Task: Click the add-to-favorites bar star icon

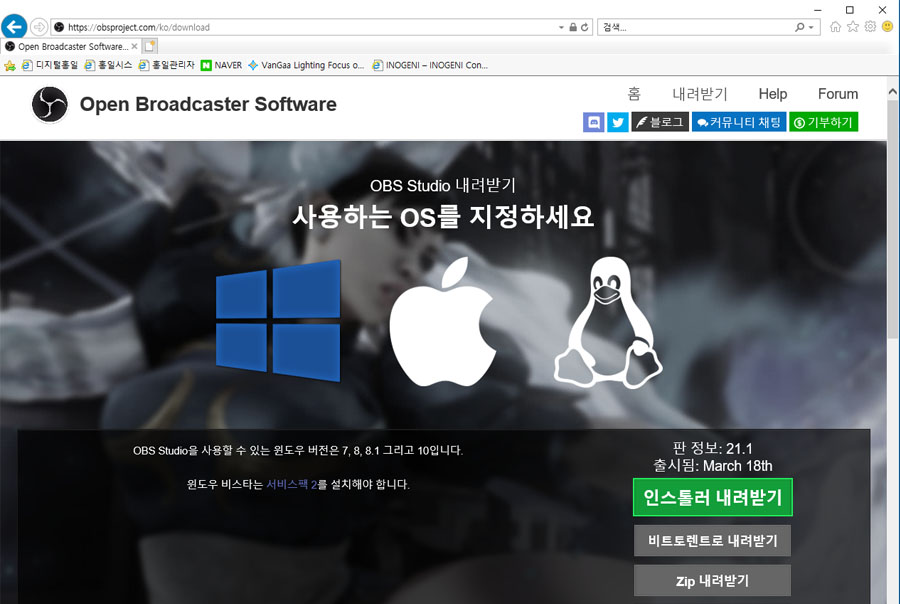Action: (x=10, y=65)
